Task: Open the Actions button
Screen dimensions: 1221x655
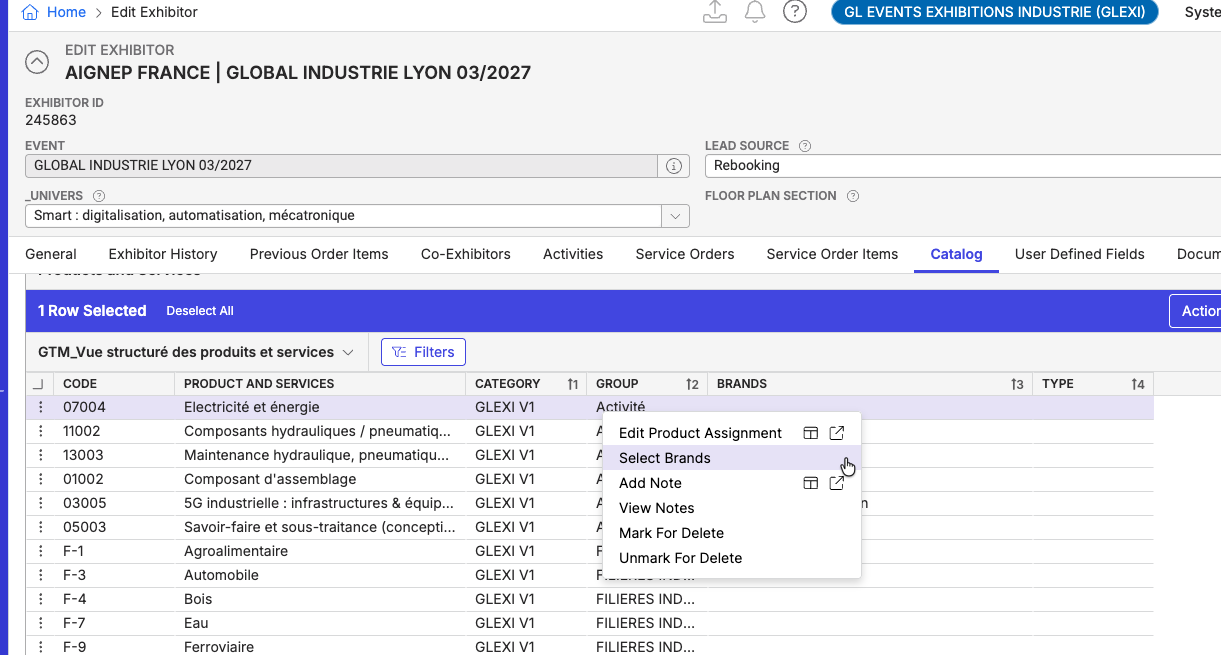Action: coord(1195,311)
